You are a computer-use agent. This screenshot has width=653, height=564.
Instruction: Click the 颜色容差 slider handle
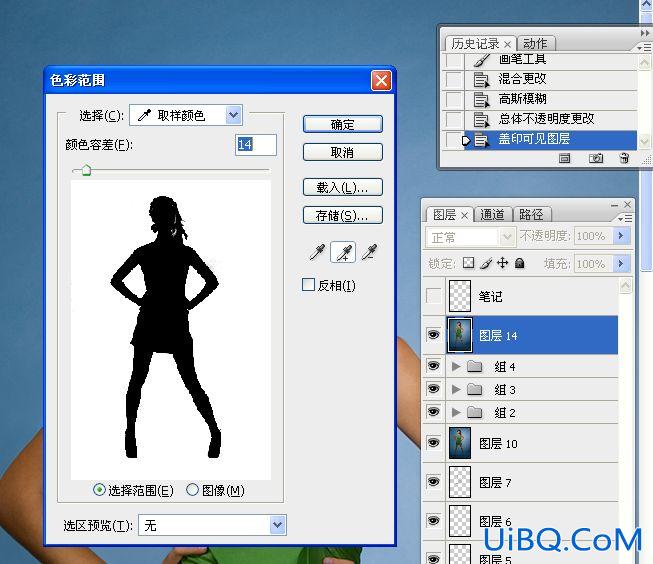(x=86, y=170)
